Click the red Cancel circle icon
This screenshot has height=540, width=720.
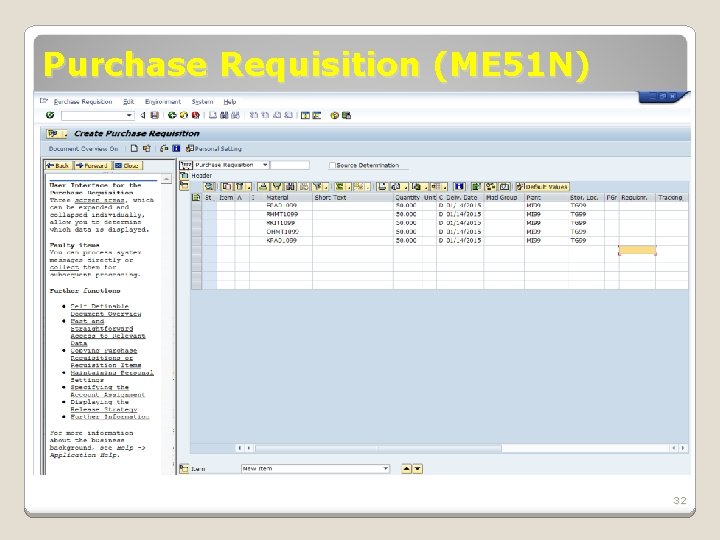[196, 115]
